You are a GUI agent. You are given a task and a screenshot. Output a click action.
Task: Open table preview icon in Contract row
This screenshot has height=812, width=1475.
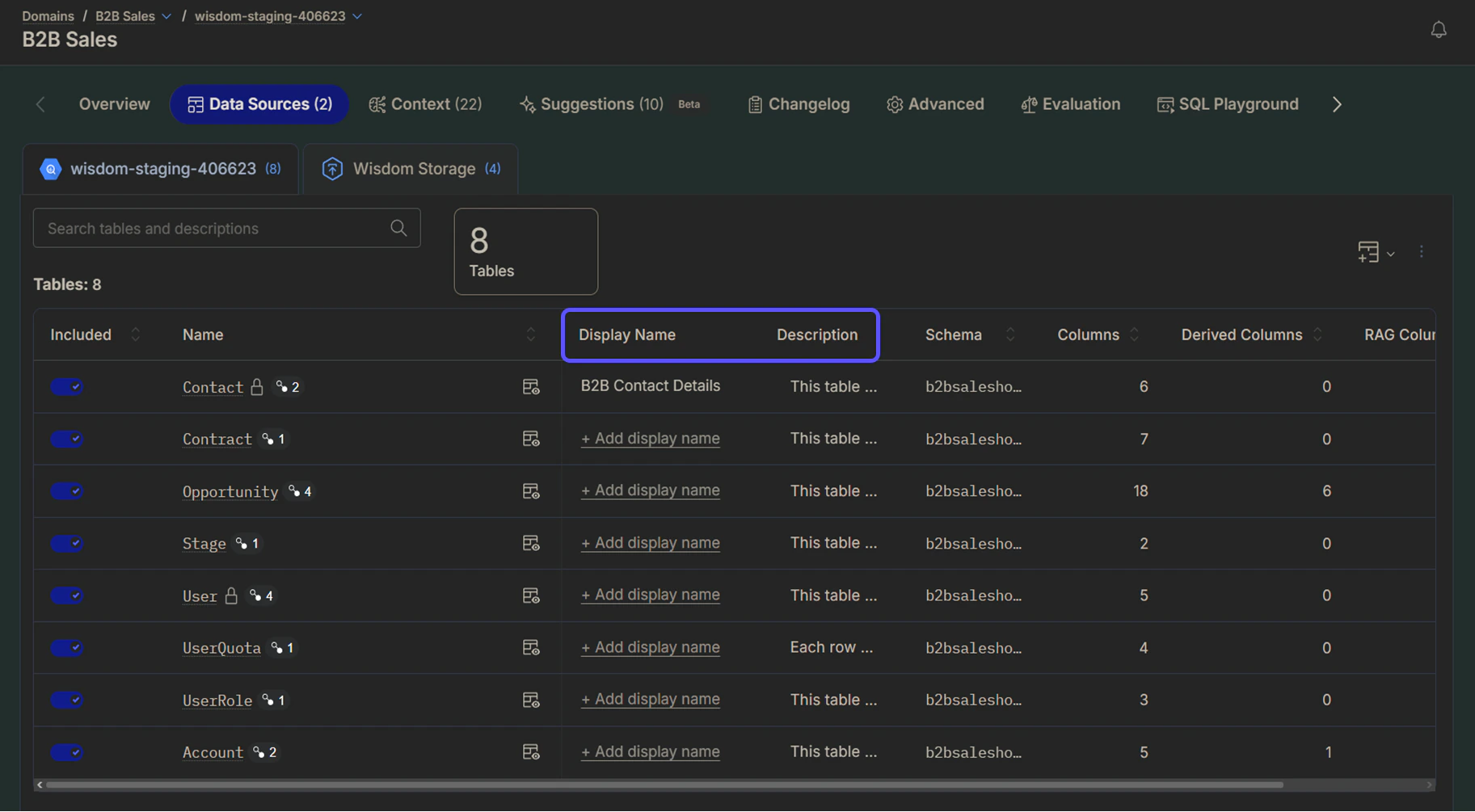click(531, 439)
